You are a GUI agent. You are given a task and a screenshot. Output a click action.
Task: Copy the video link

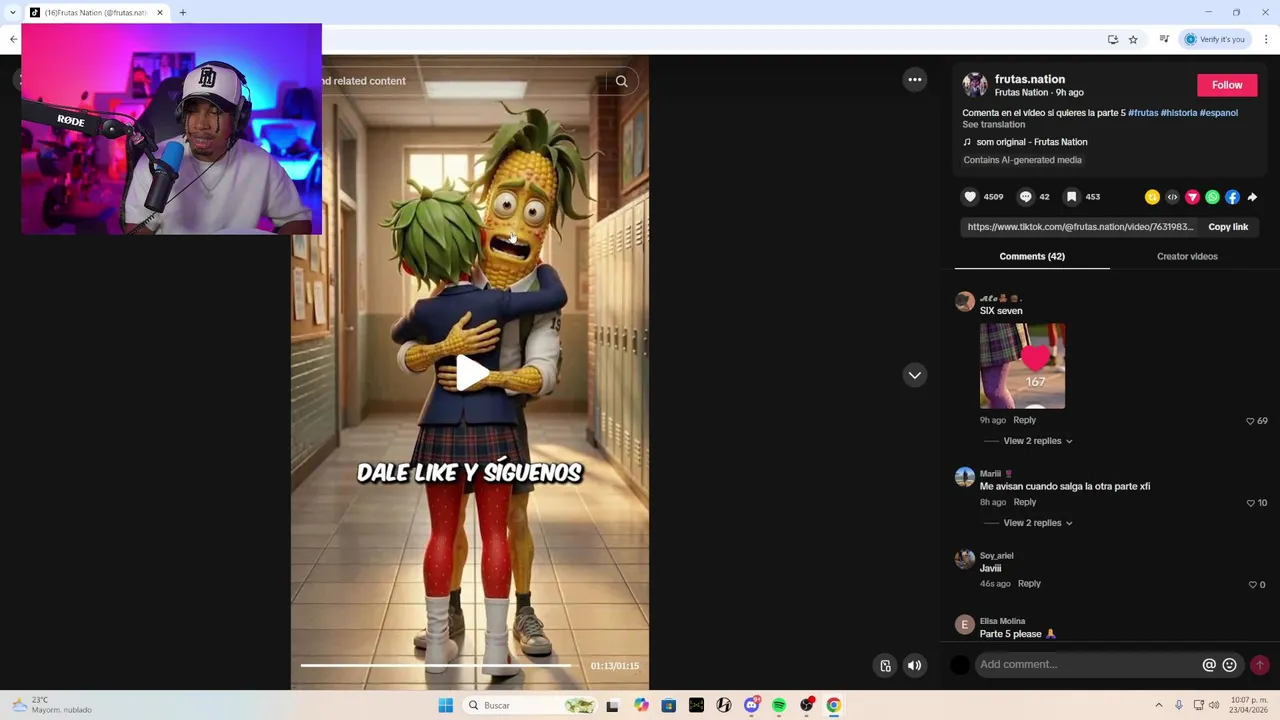tap(1228, 227)
